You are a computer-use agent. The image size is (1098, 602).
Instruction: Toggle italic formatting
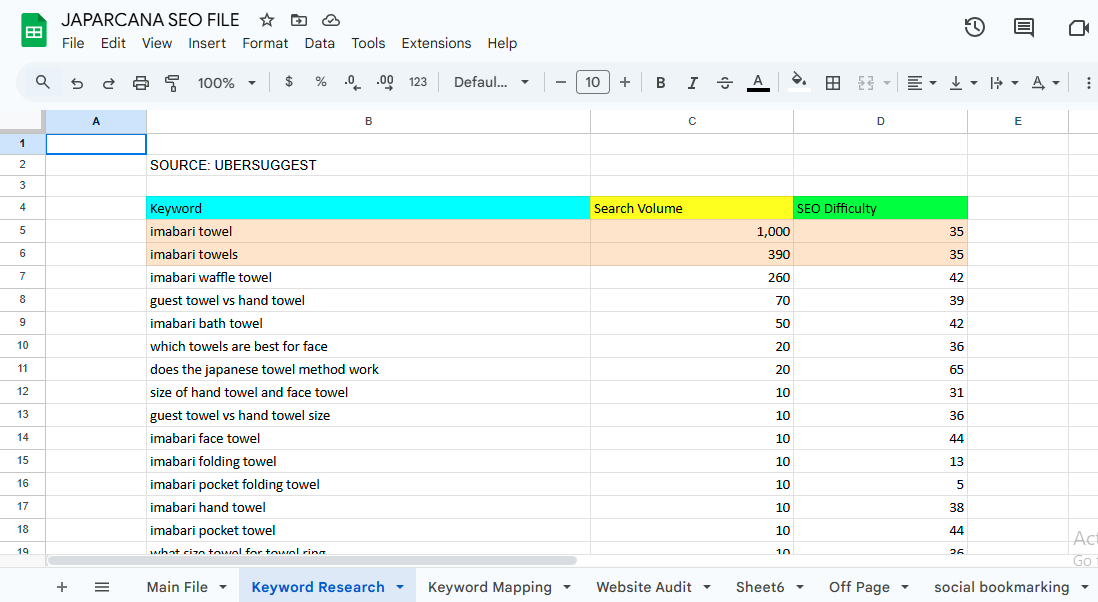pyautogui.click(x=693, y=83)
